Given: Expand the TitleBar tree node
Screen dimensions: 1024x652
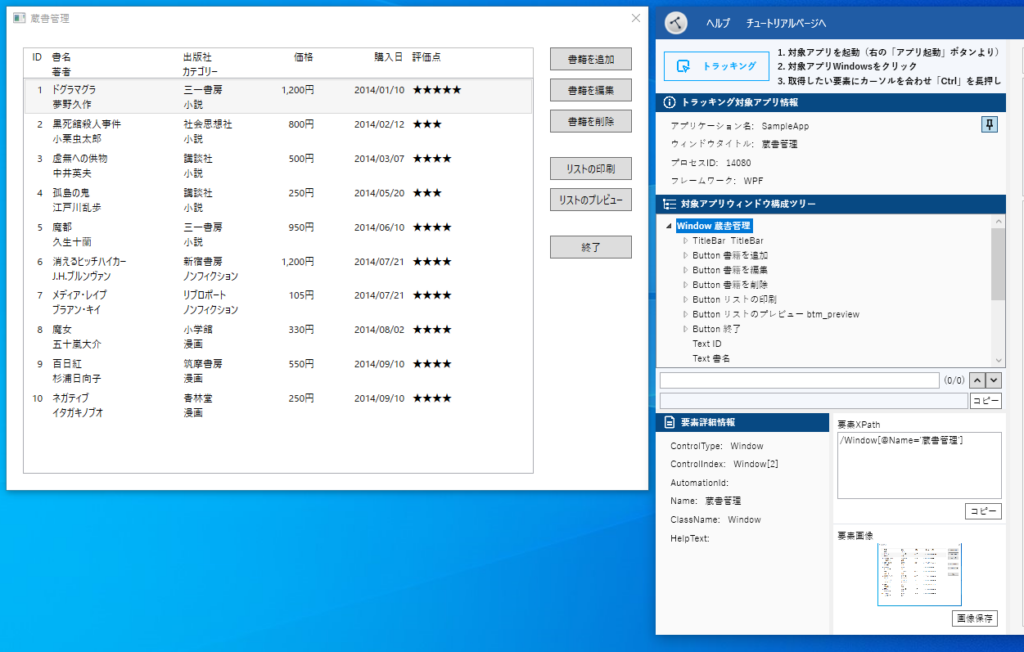Looking at the screenshot, I should coord(685,241).
